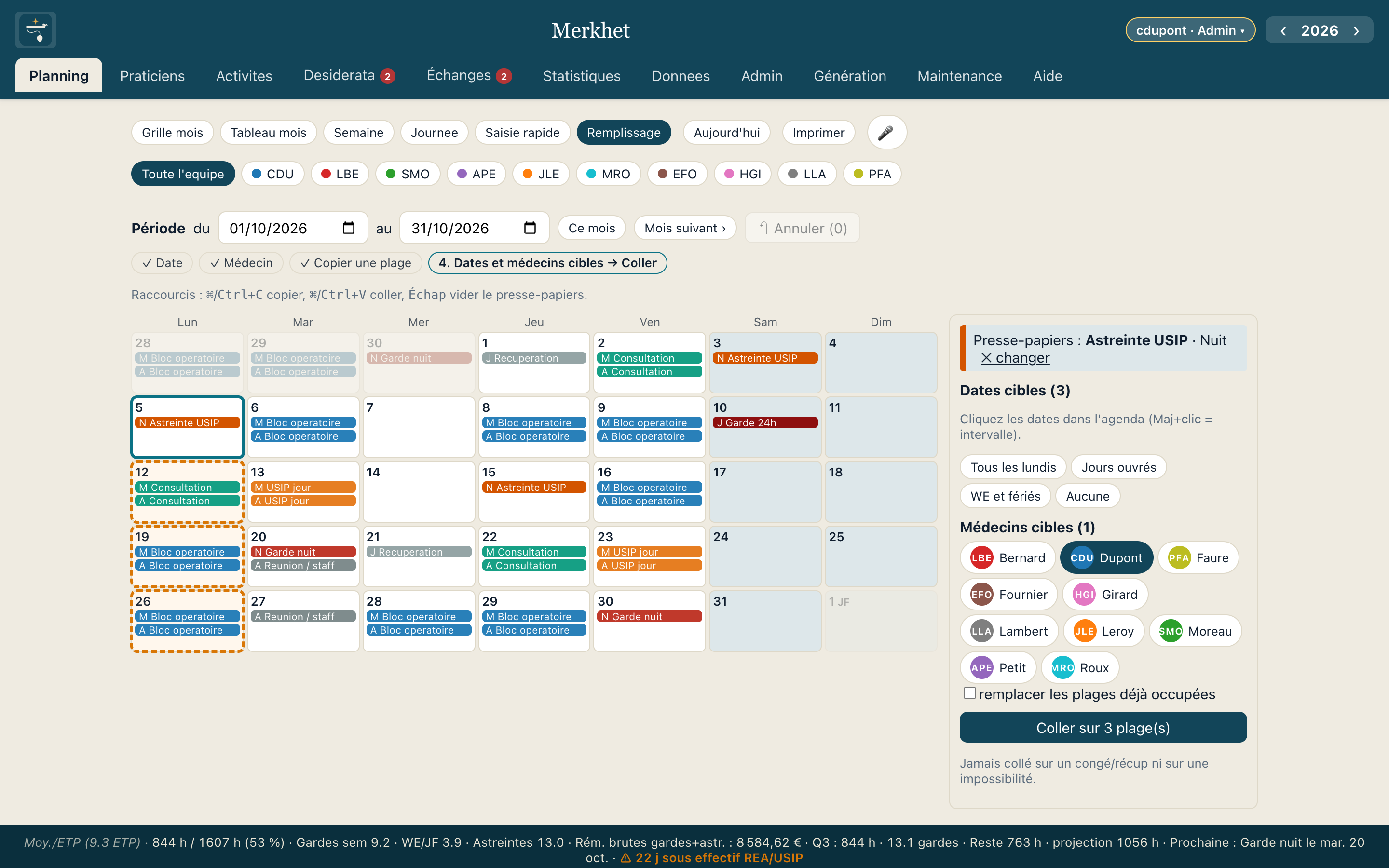Switch to Grille mois view
Image resolution: width=1389 pixels, height=868 pixels.
[x=172, y=133]
